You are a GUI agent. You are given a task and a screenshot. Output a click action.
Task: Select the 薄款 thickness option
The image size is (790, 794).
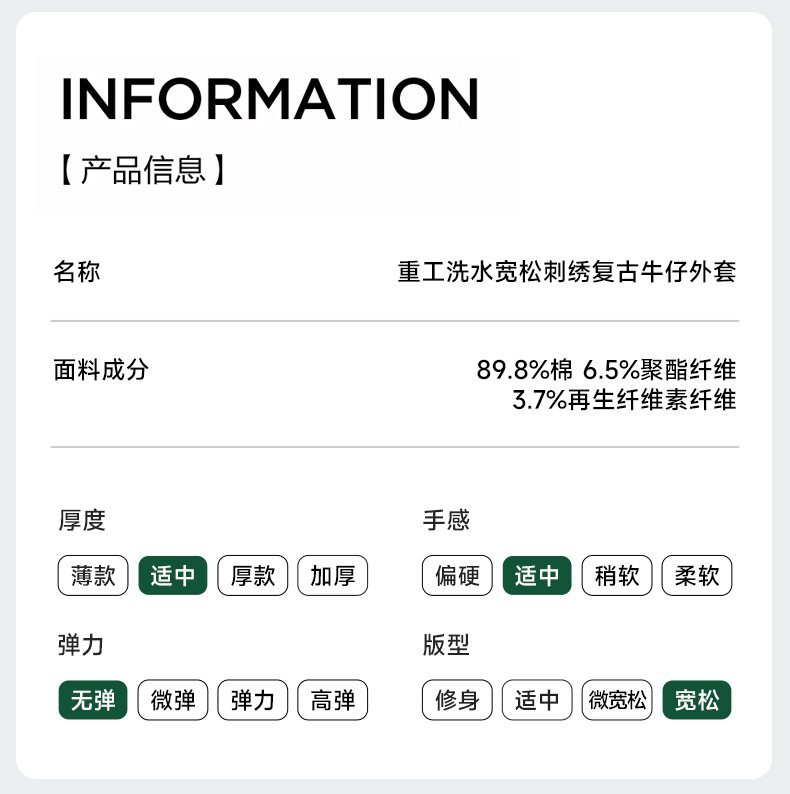[93, 576]
